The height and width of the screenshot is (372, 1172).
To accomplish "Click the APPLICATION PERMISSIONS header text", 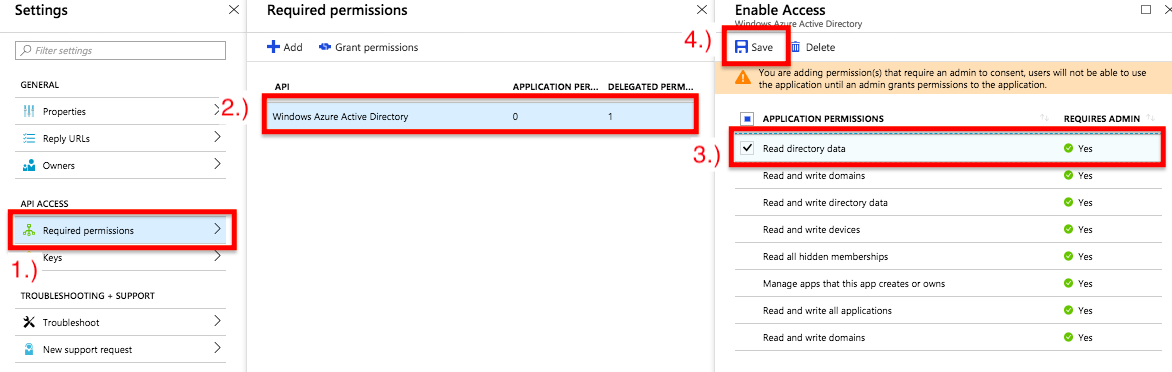I will pyautogui.click(x=823, y=118).
